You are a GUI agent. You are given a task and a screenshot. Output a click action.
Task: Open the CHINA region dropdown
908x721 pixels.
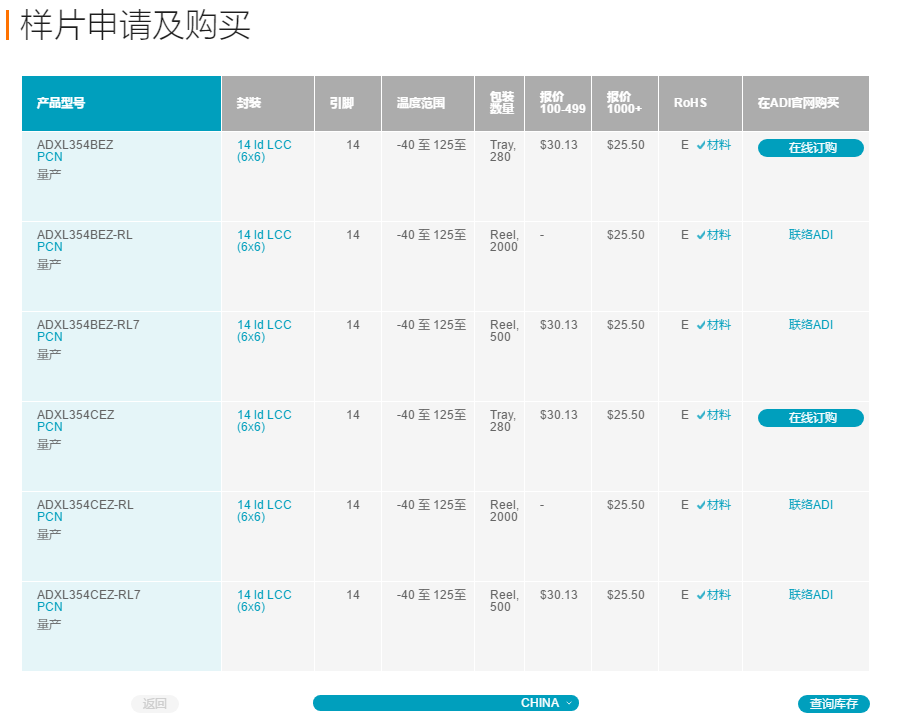click(x=445, y=703)
